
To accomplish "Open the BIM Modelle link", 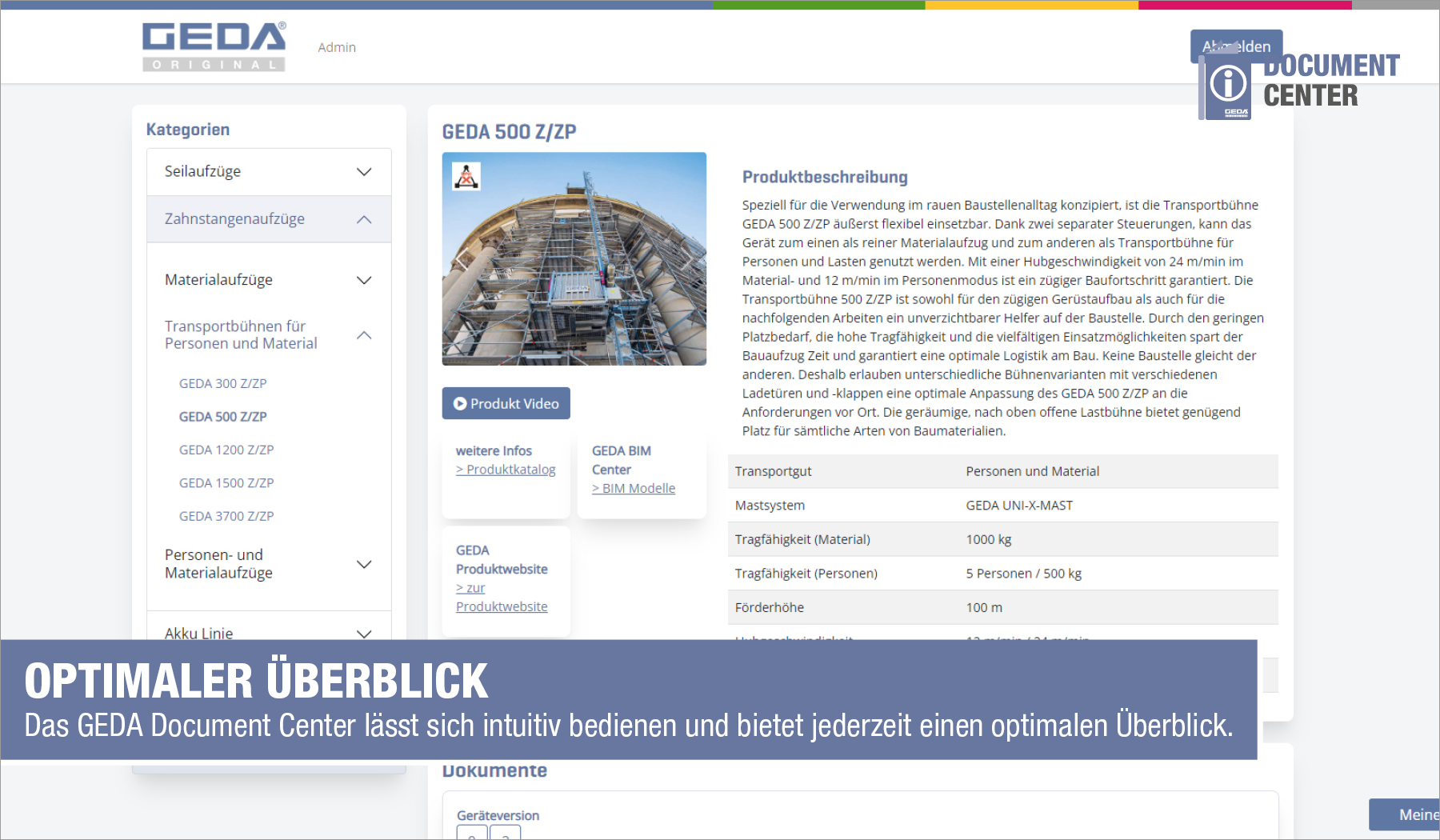I will coord(634,488).
